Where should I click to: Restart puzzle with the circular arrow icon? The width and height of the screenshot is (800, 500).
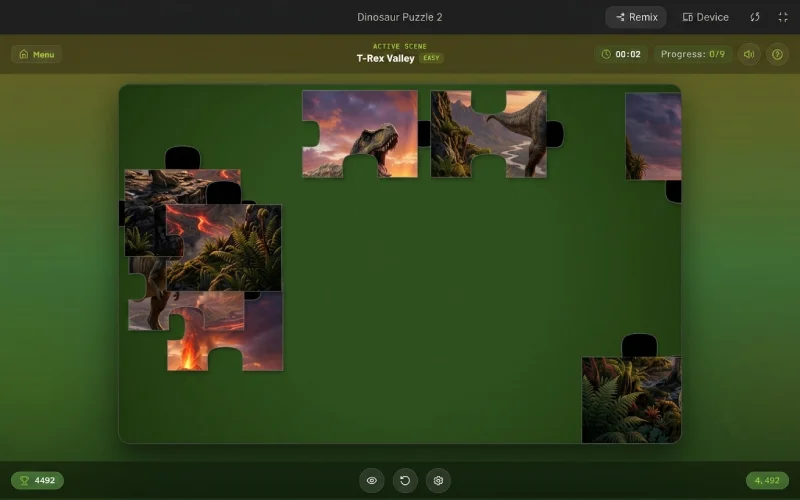(405, 480)
